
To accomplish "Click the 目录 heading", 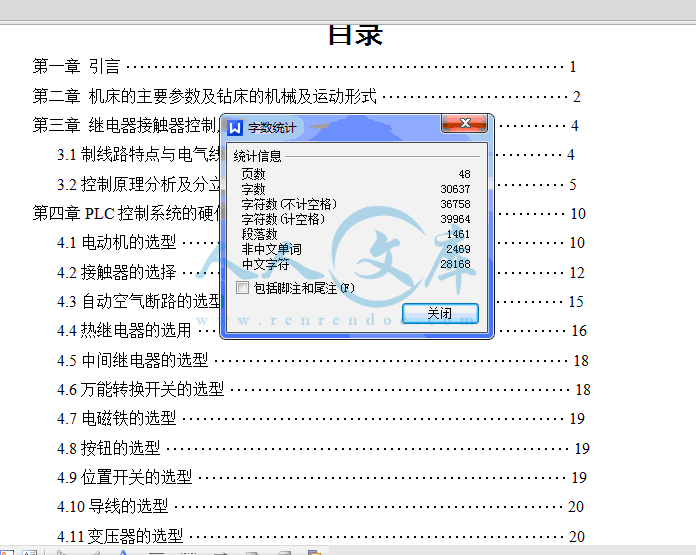I will pos(355,35).
